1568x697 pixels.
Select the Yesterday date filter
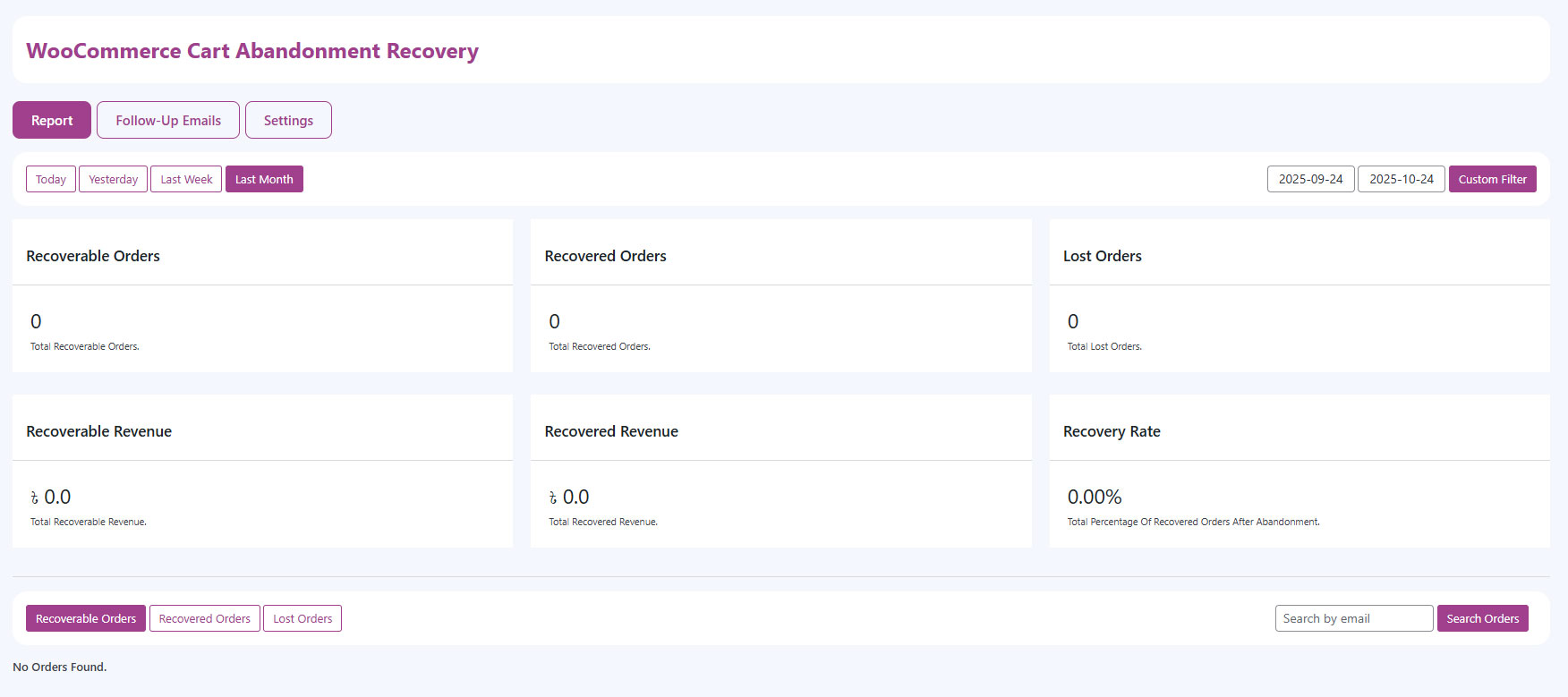(x=113, y=179)
